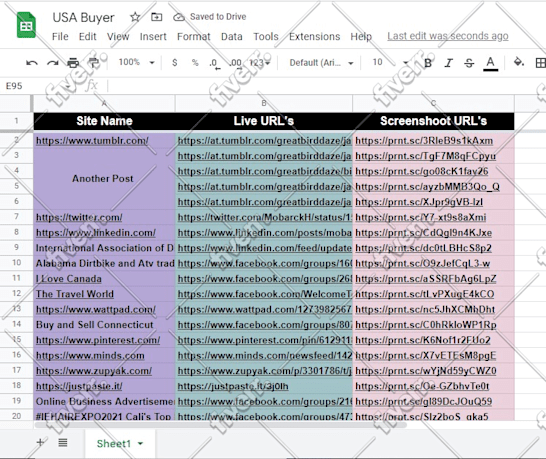Star the USA Buyer document
Image resolution: width=546 pixels, height=459 pixels.
point(135,17)
